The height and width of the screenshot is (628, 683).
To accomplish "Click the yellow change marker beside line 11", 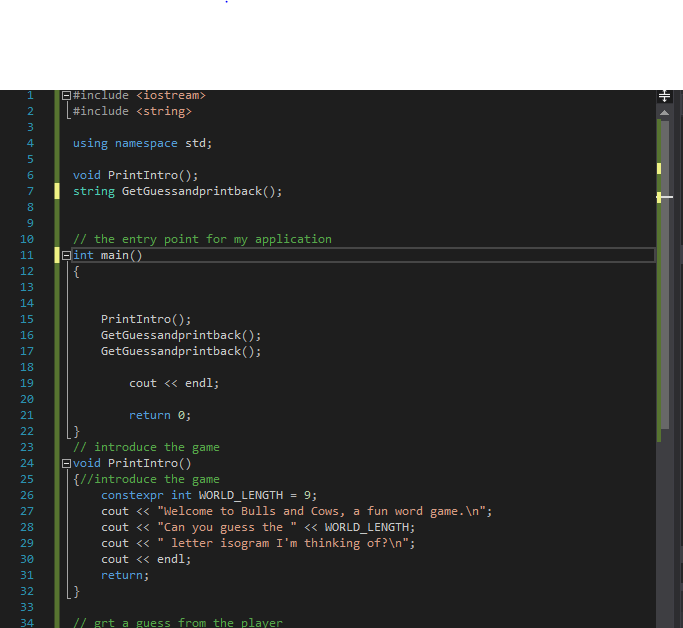I will click(x=57, y=255).
